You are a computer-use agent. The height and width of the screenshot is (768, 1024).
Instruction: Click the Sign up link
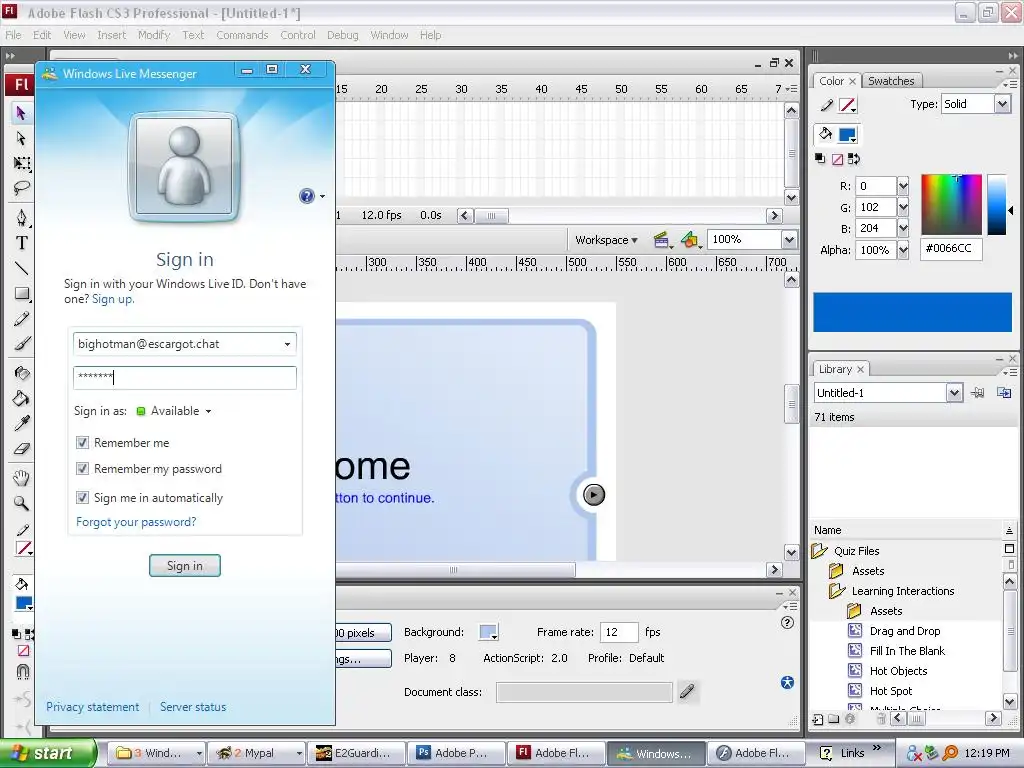[x=112, y=299]
